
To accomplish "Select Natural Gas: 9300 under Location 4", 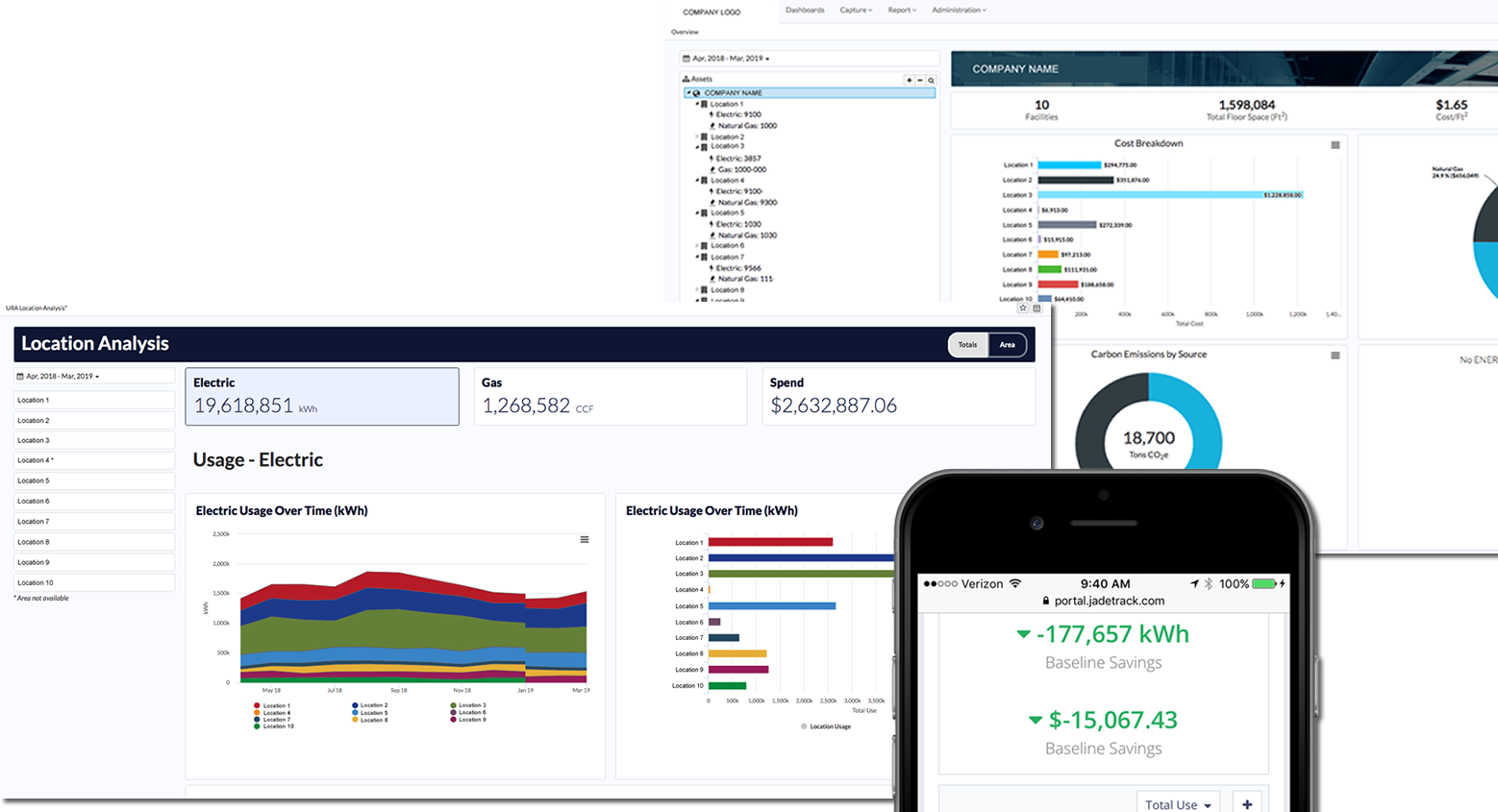I will click(x=747, y=203).
